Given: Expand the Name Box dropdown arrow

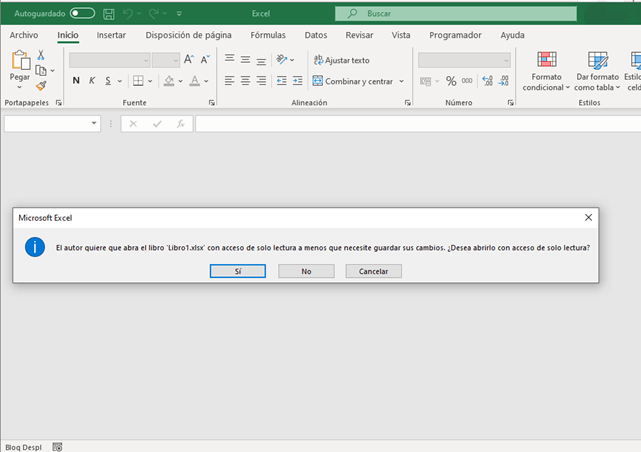Looking at the screenshot, I should click(94, 123).
